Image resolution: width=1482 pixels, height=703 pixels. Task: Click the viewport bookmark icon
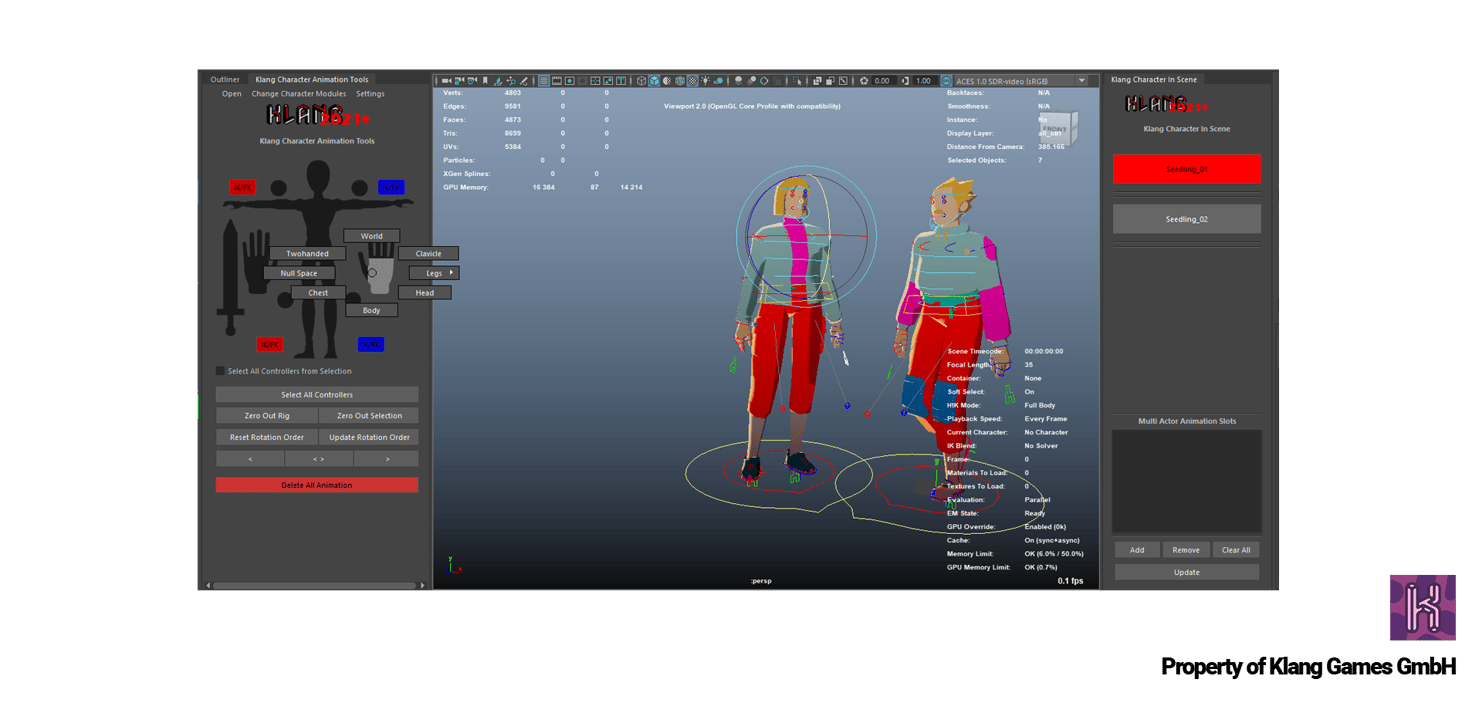[485, 81]
